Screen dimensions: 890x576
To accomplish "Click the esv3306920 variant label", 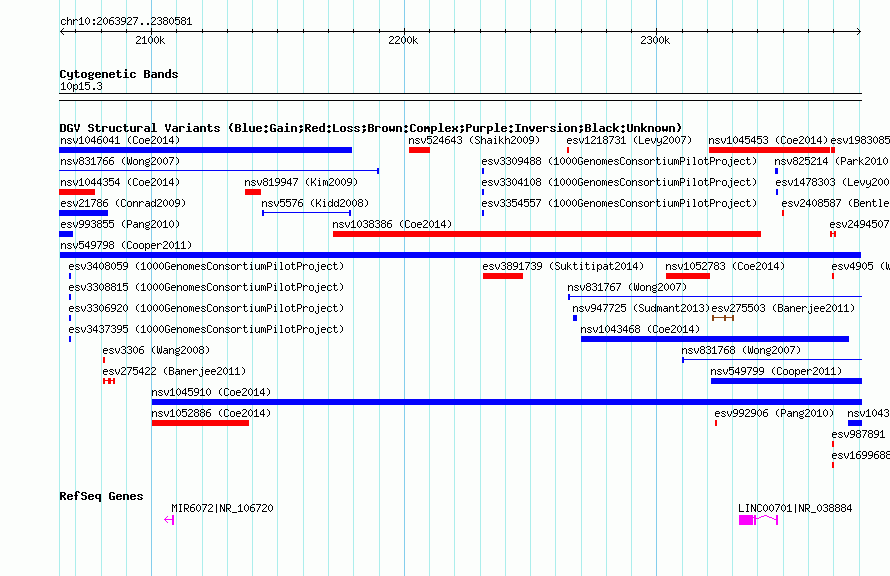I will click(x=206, y=308).
